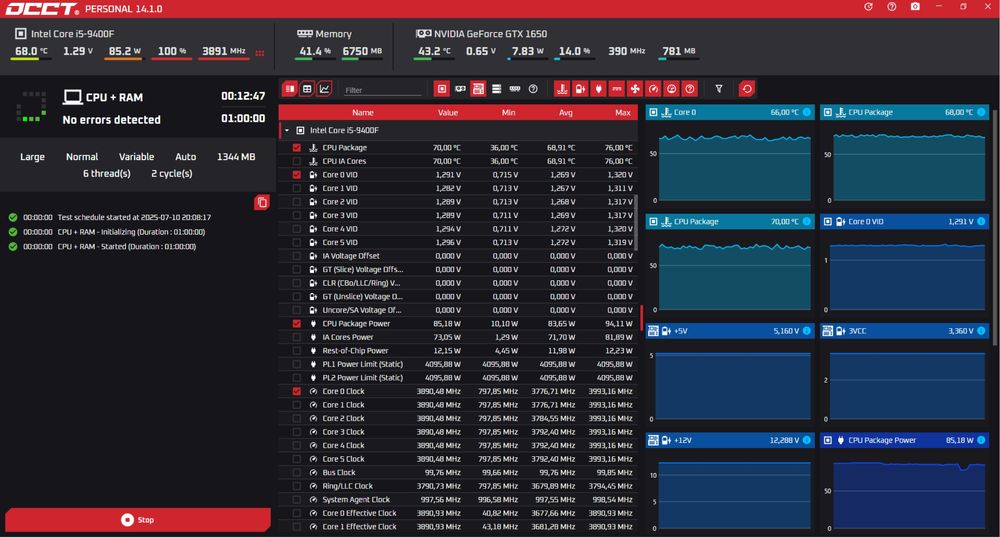This screenshot has height=537, width=1000.
Task: Toggle the other-type red question mark filter
Action: pos(689,89)
